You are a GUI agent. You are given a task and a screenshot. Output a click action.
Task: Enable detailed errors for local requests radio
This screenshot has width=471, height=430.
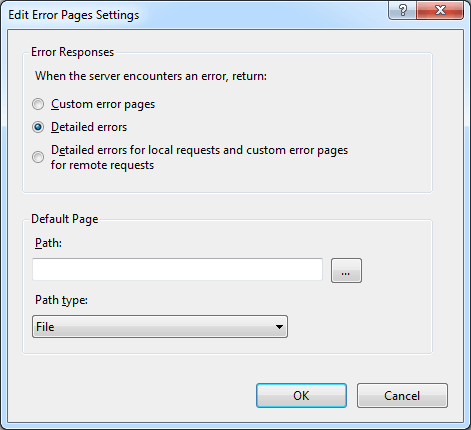click(38, 157)
